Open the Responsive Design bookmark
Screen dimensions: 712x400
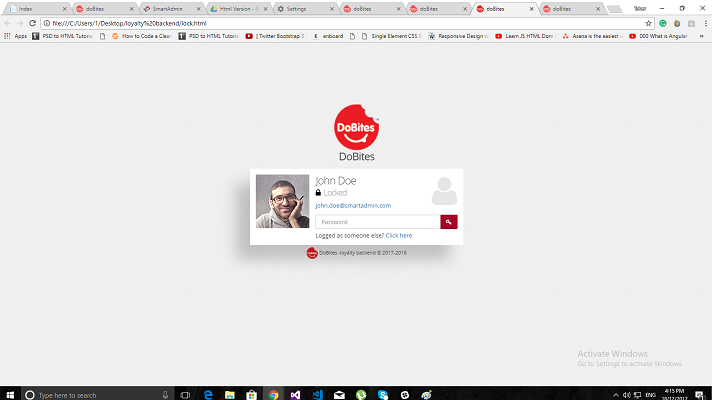459,36
